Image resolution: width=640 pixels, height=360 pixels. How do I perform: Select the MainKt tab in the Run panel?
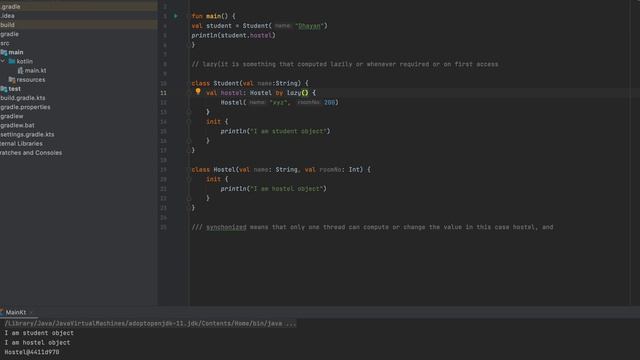click(16, 313)
